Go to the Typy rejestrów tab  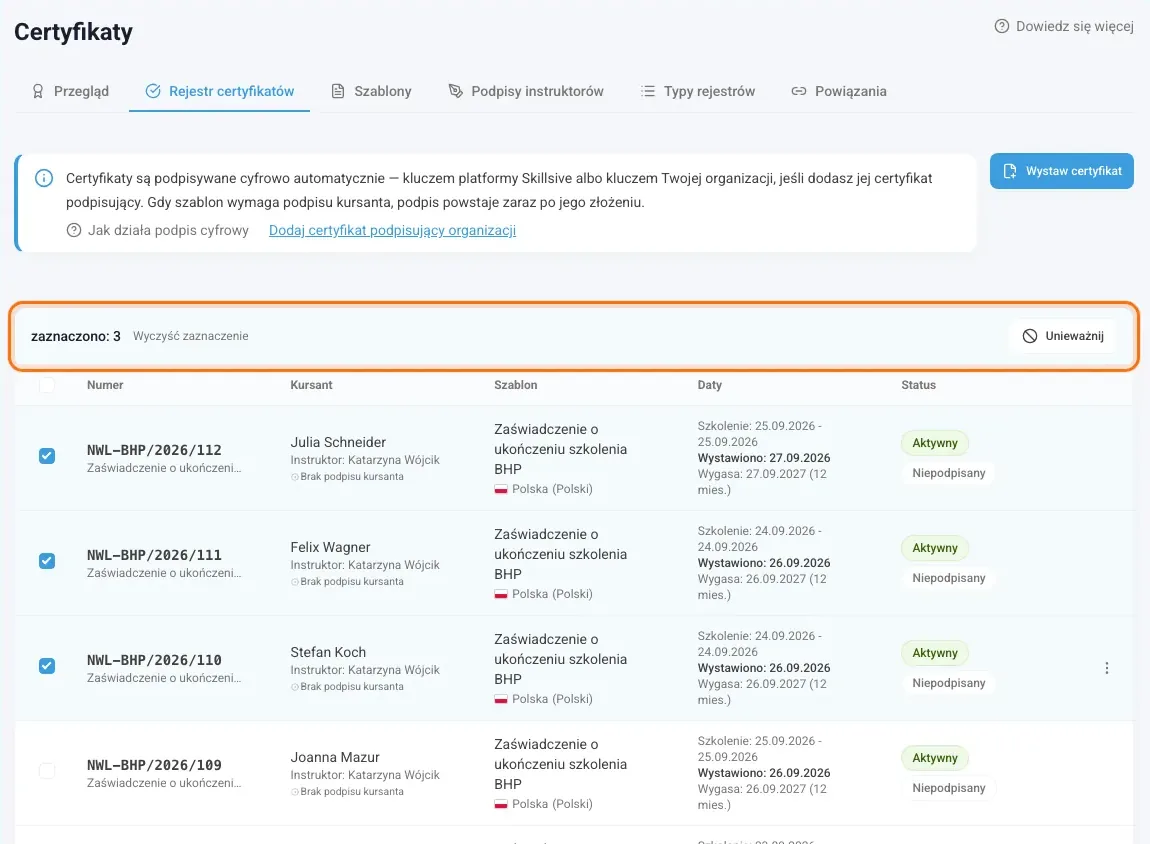click(697, 91)
